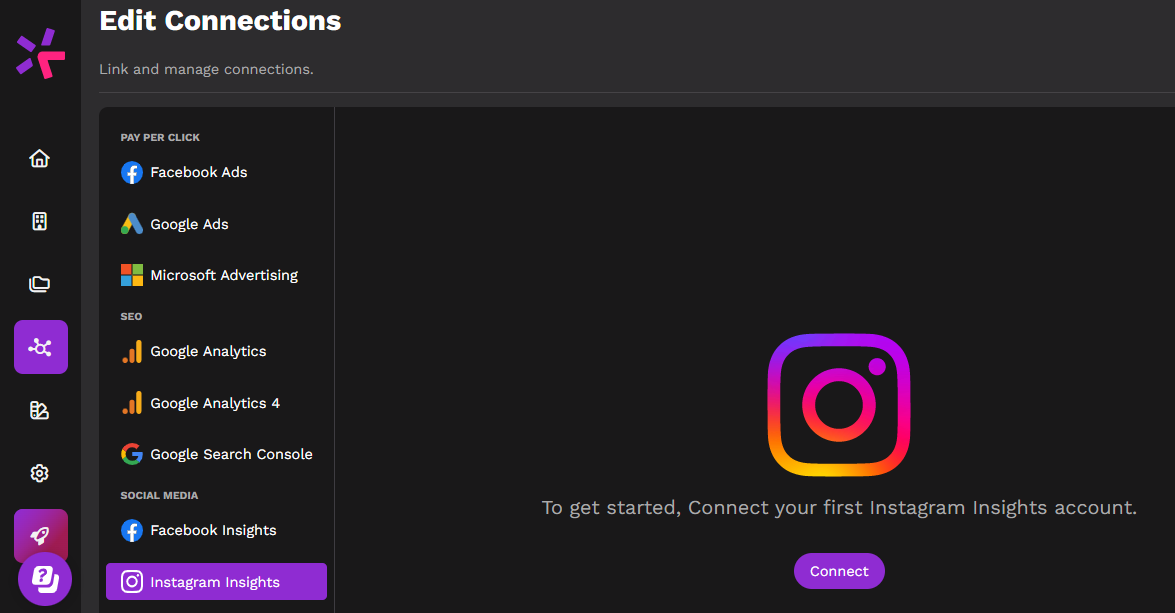Click the Connect button

pos(839,571)
